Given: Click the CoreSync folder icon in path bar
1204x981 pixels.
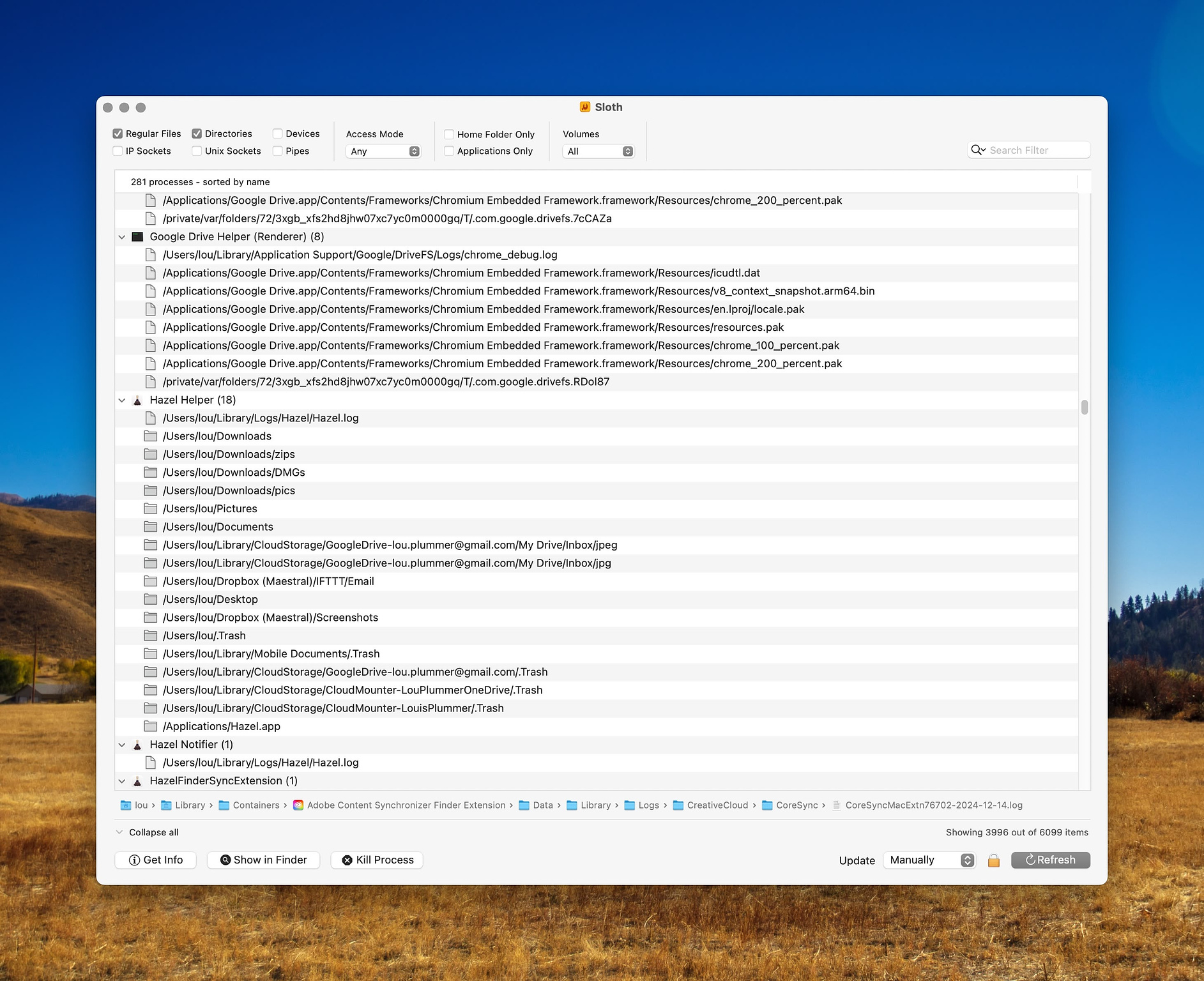Looking at the screenshot, I should point(768,805).
